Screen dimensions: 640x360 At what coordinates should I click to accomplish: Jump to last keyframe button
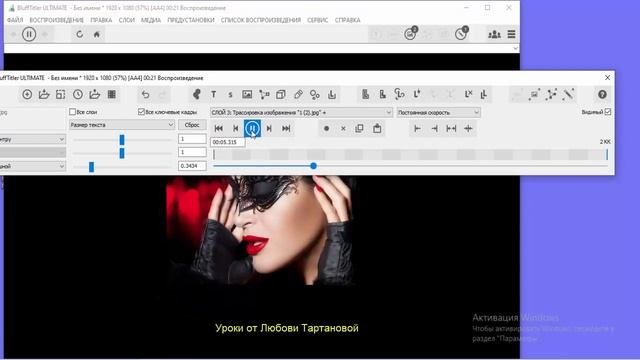(x=286, y=129)
